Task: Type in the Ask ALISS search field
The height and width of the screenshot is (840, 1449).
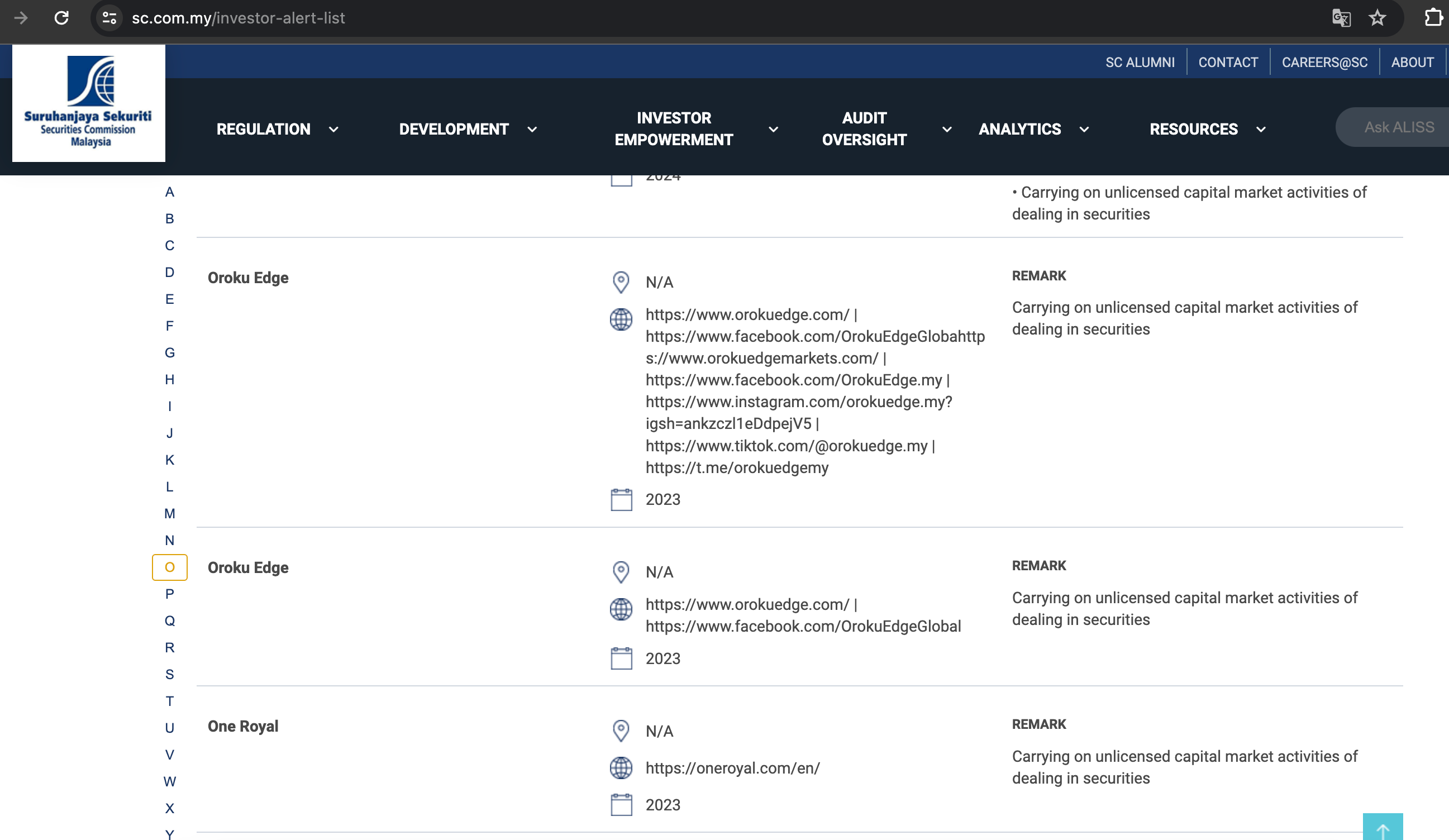Action: (x=1398, y=127)
